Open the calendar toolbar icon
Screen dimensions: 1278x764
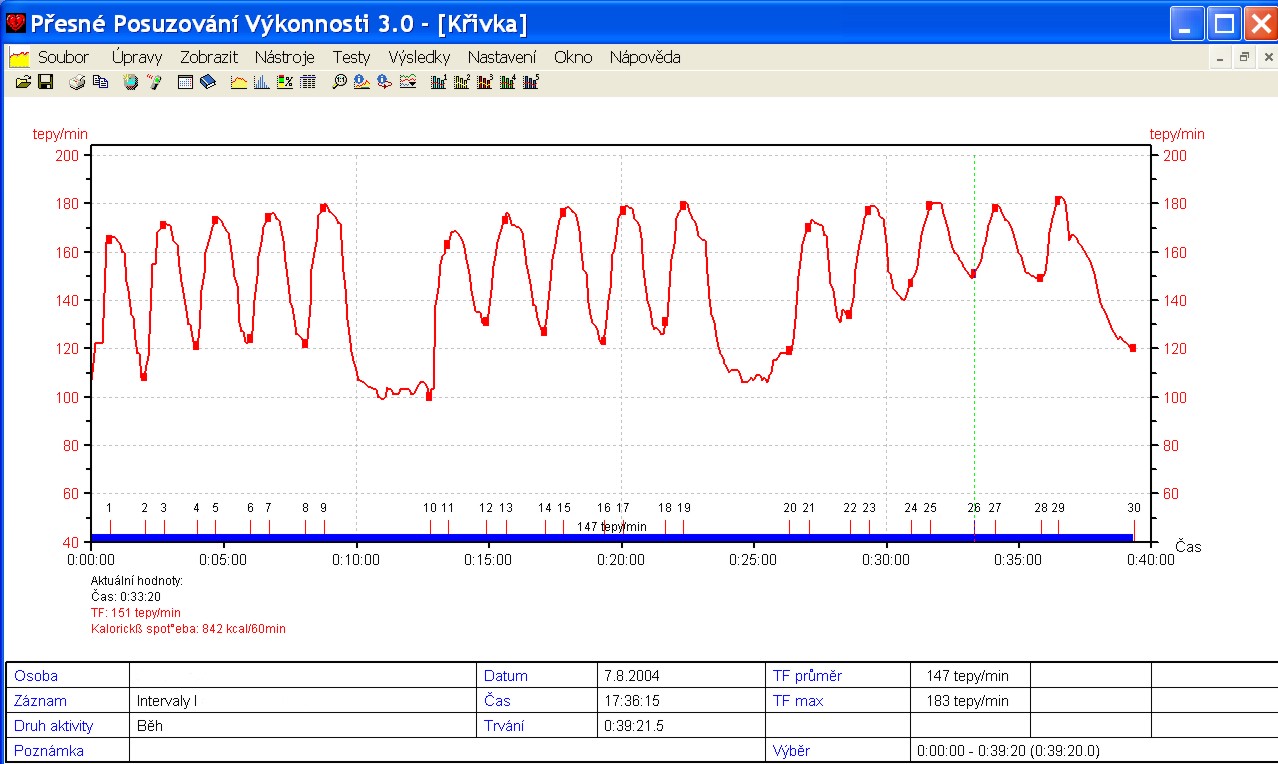[x=185, y=82]
